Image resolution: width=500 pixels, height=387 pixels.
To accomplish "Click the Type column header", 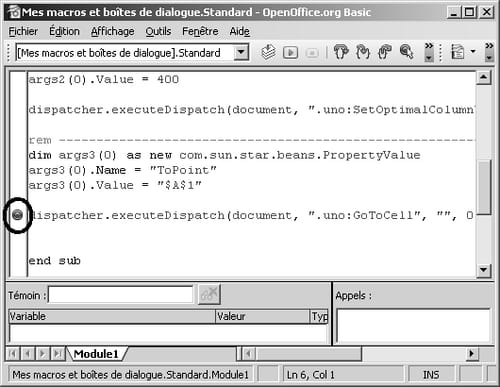I will [x=319, y=316].
